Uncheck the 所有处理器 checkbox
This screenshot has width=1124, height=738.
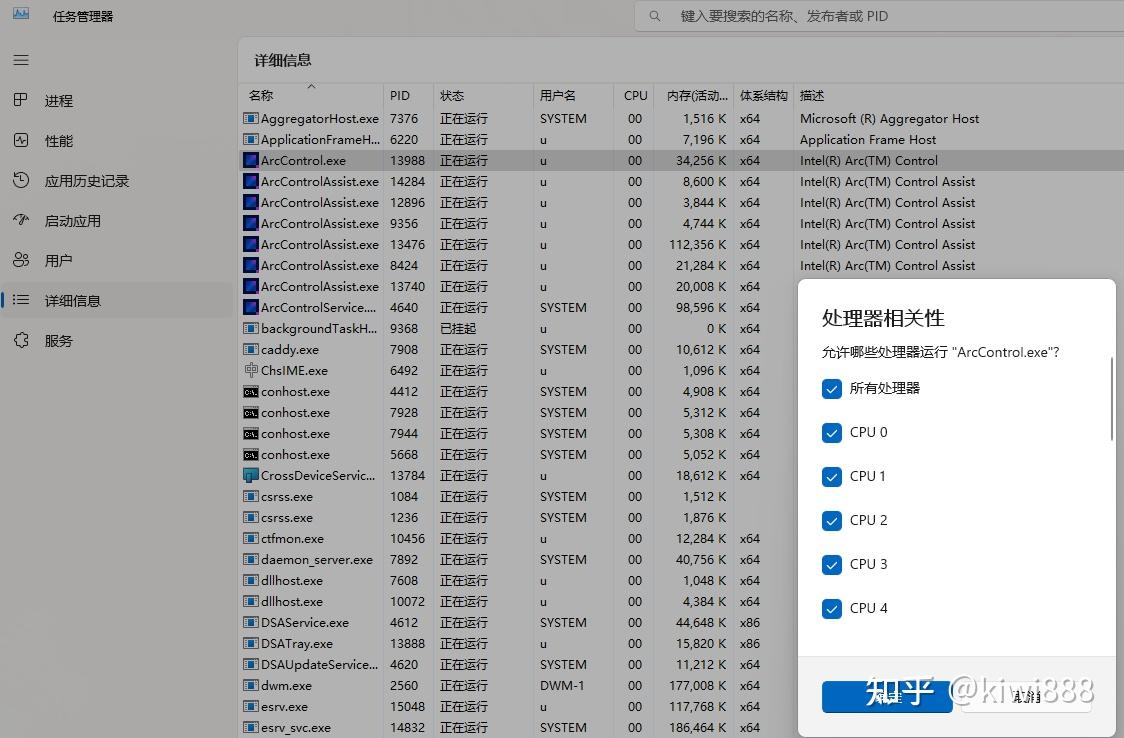tap(832, 389)
